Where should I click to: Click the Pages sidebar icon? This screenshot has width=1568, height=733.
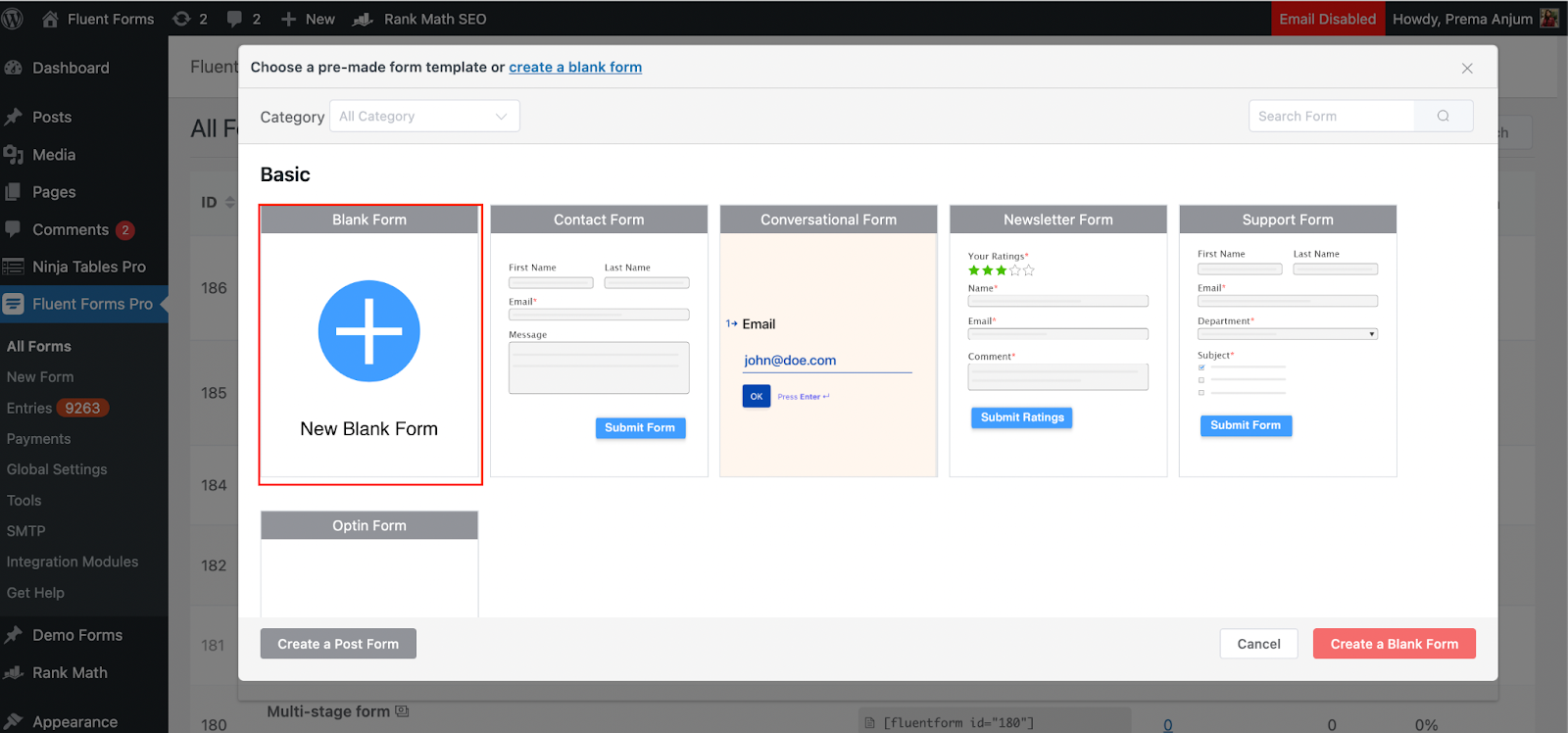click(x=14, y=192)
